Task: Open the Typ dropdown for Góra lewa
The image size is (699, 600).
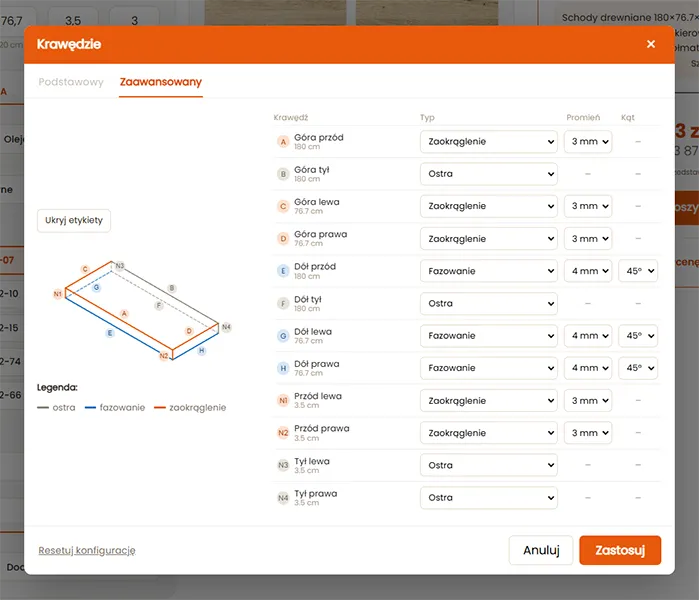Action: 489,206
